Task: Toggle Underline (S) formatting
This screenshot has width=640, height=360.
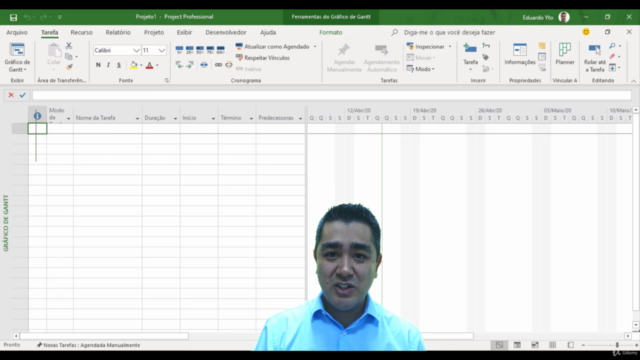Action: tap(119, 65)
